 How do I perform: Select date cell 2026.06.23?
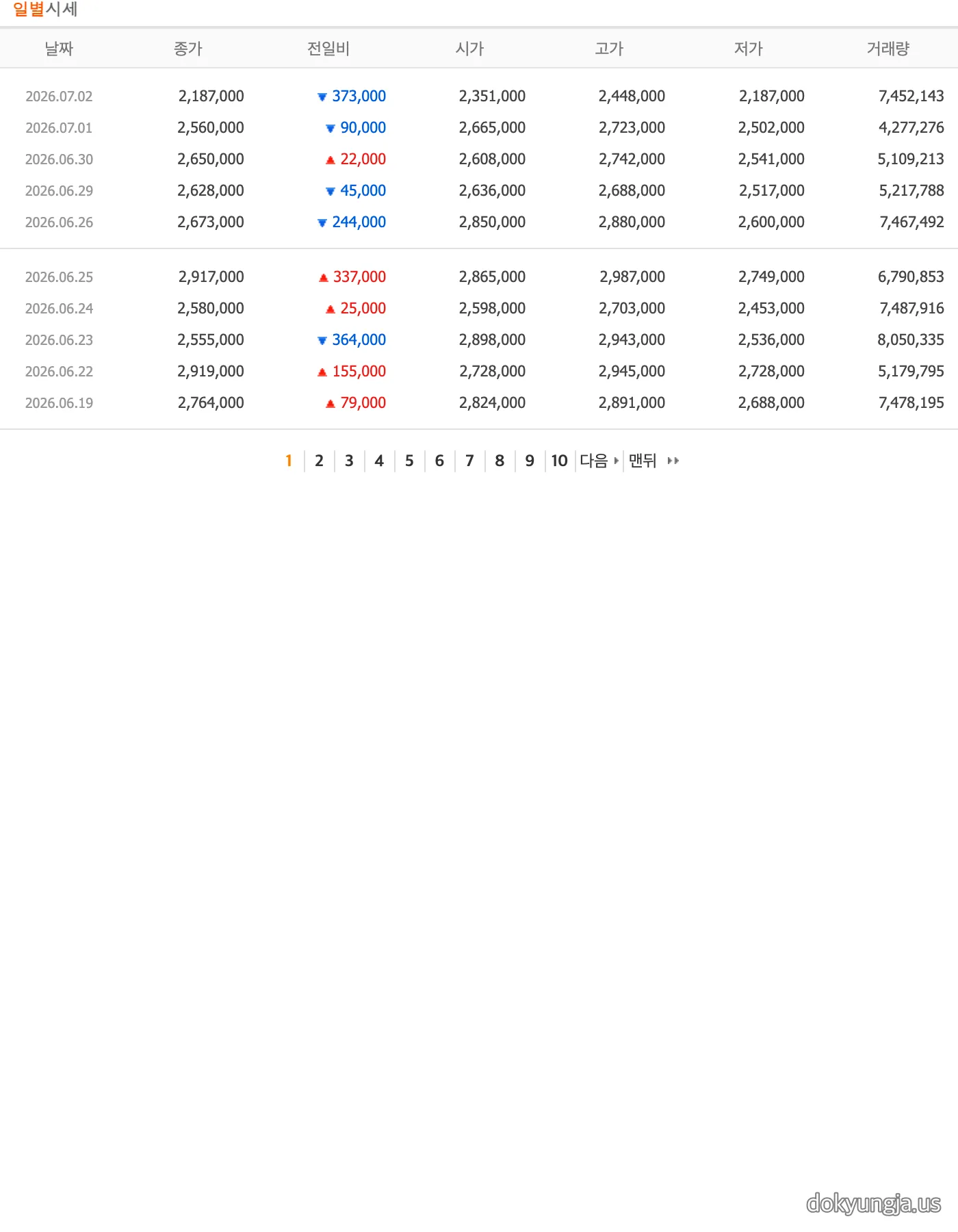coord(59,340)
